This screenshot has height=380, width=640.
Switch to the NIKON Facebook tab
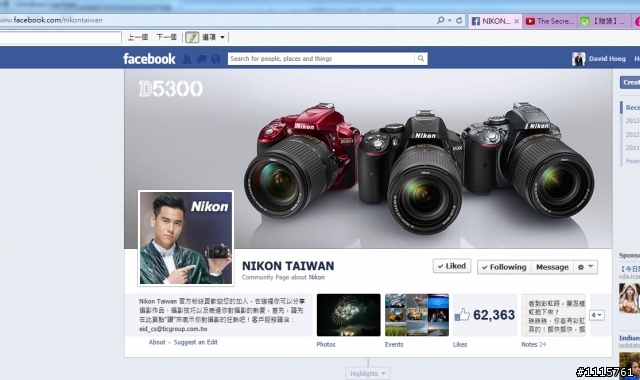[x=492, y=21]
